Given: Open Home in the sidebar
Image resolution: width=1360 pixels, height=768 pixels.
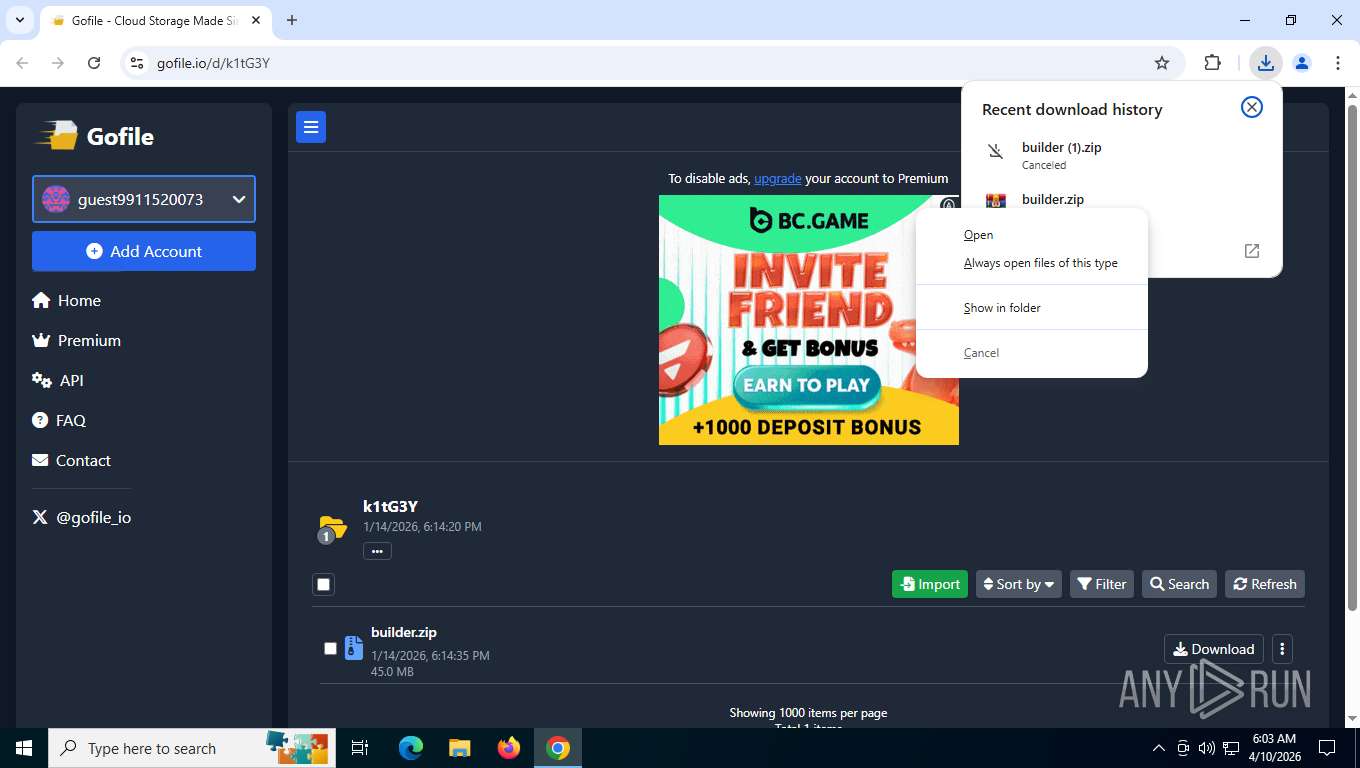Looking at the screenshot, I should tap(66, 300).
